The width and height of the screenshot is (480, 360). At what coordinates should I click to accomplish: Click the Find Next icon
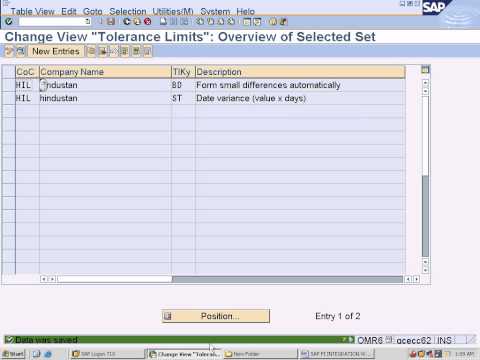pos(184,22)
